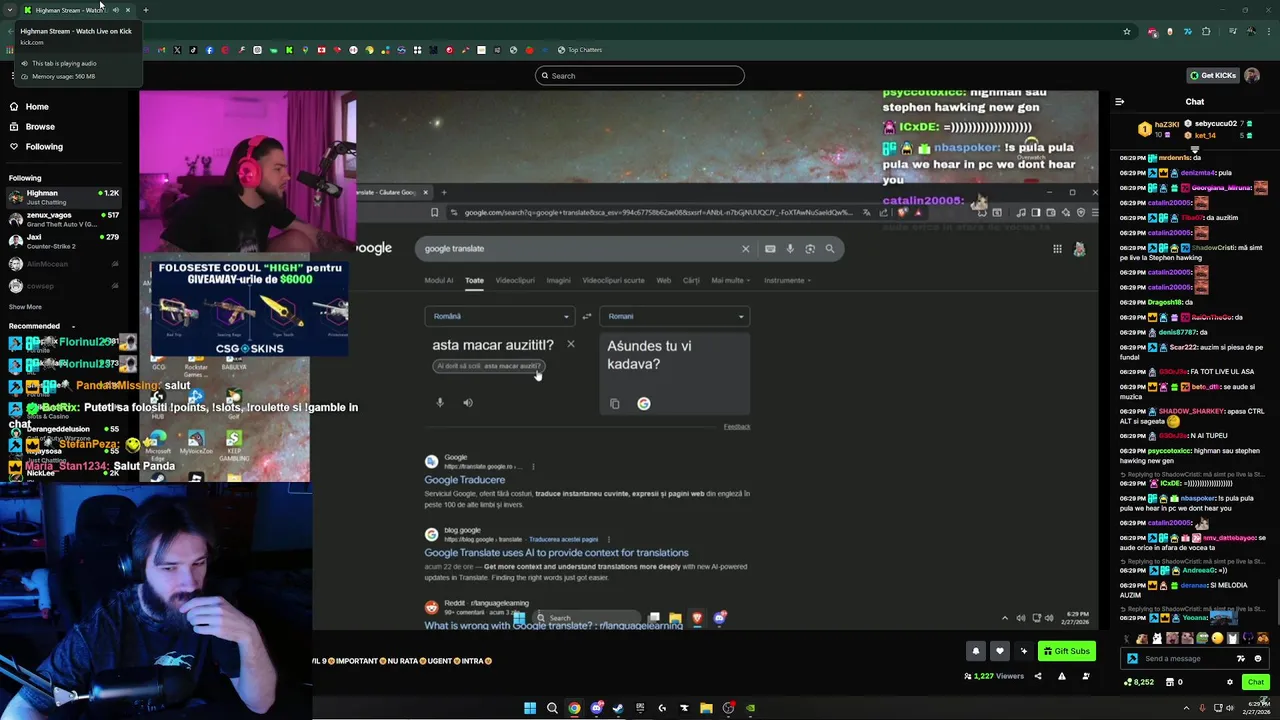The width and height of the screenshot is (1280, 720).
Task: Open the Facebook bookmark icon
Action: 209,50
